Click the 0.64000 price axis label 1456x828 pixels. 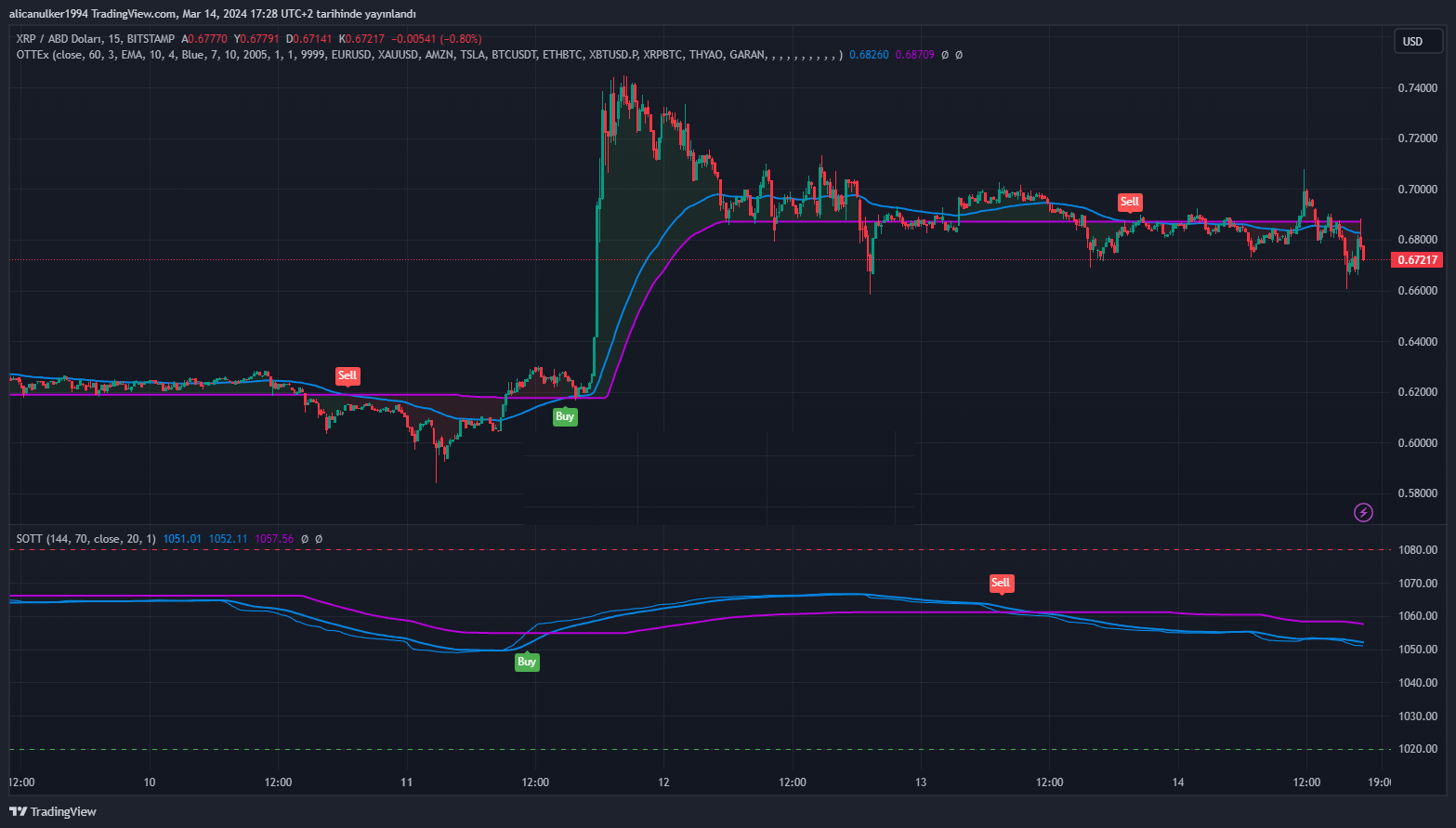(x=1418, y=342)
